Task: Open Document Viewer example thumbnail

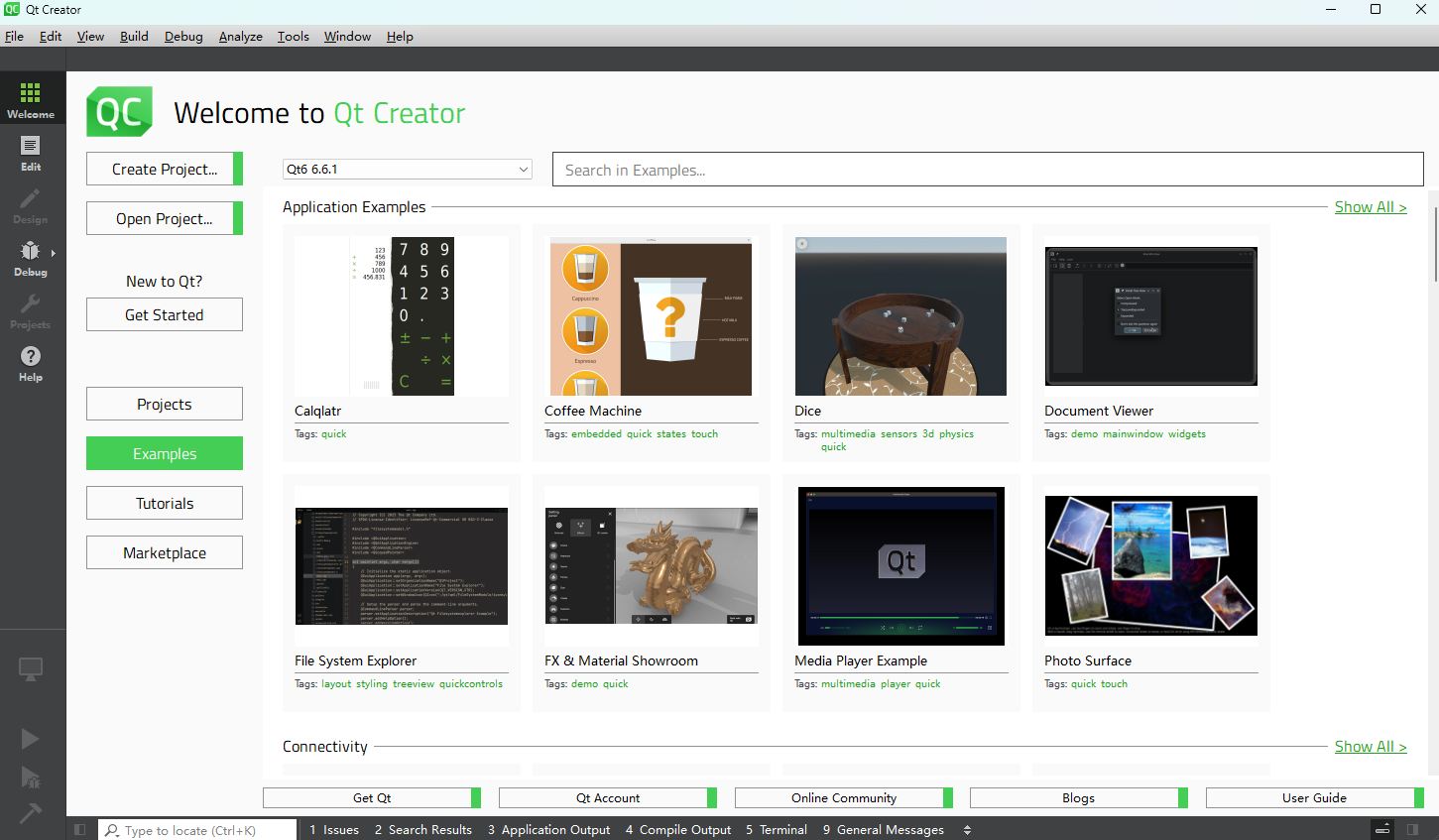Action: [1151, 316]
